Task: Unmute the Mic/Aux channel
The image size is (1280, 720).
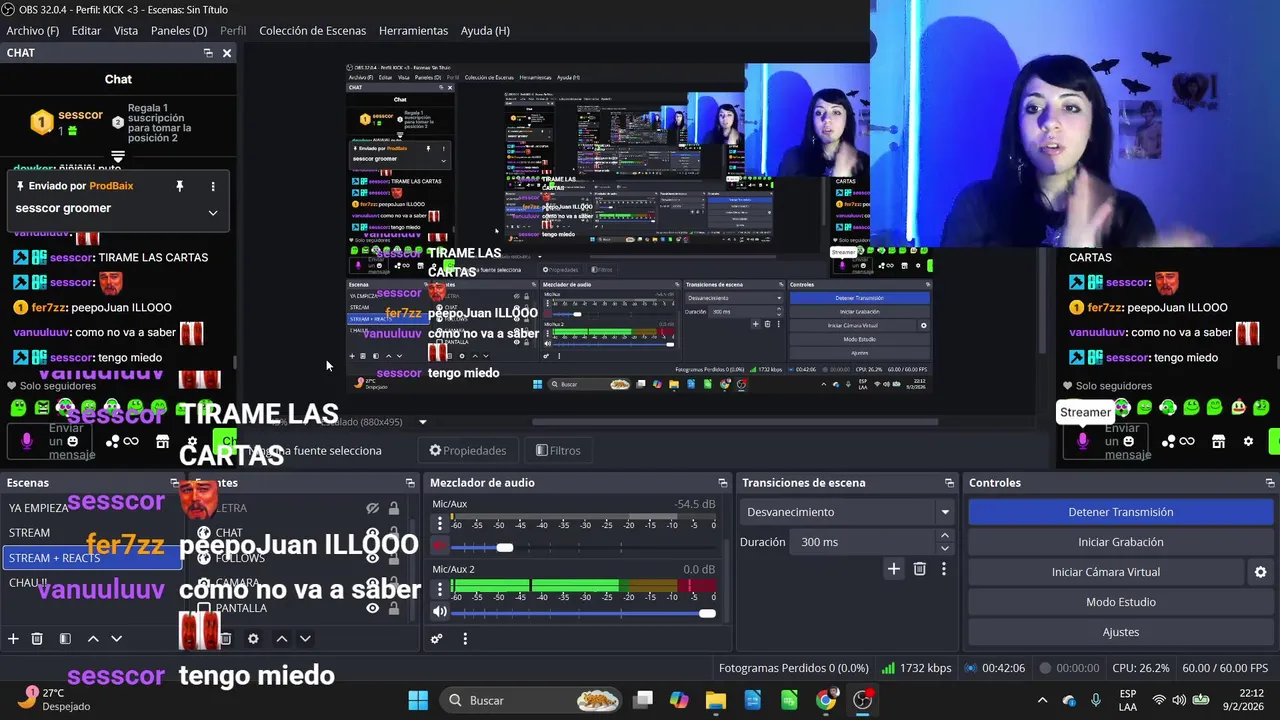Action: point(439,546)
